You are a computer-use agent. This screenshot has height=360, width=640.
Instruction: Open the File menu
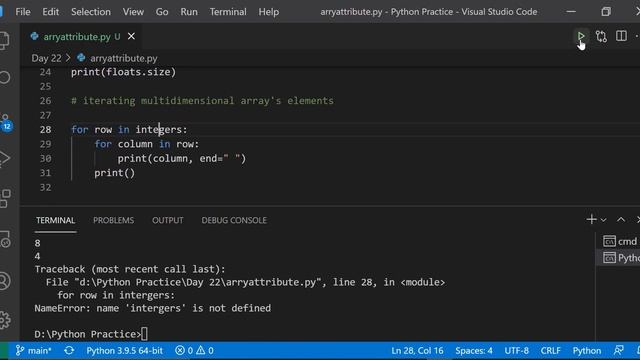coord(23,12)
